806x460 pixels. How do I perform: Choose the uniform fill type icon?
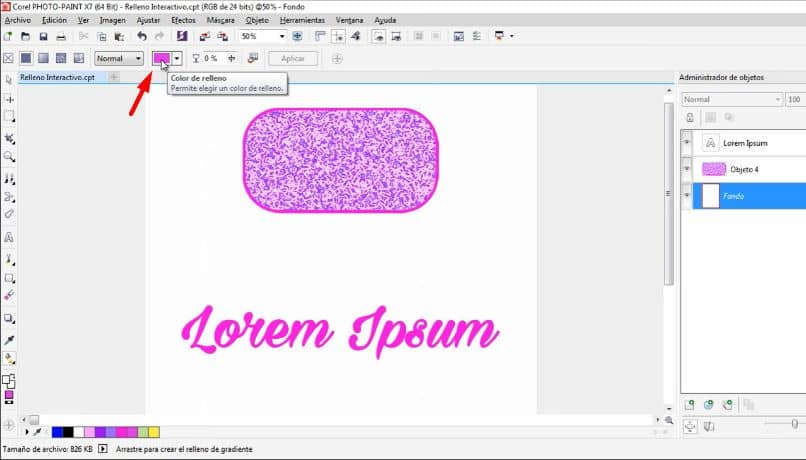[x=26, y=58]
